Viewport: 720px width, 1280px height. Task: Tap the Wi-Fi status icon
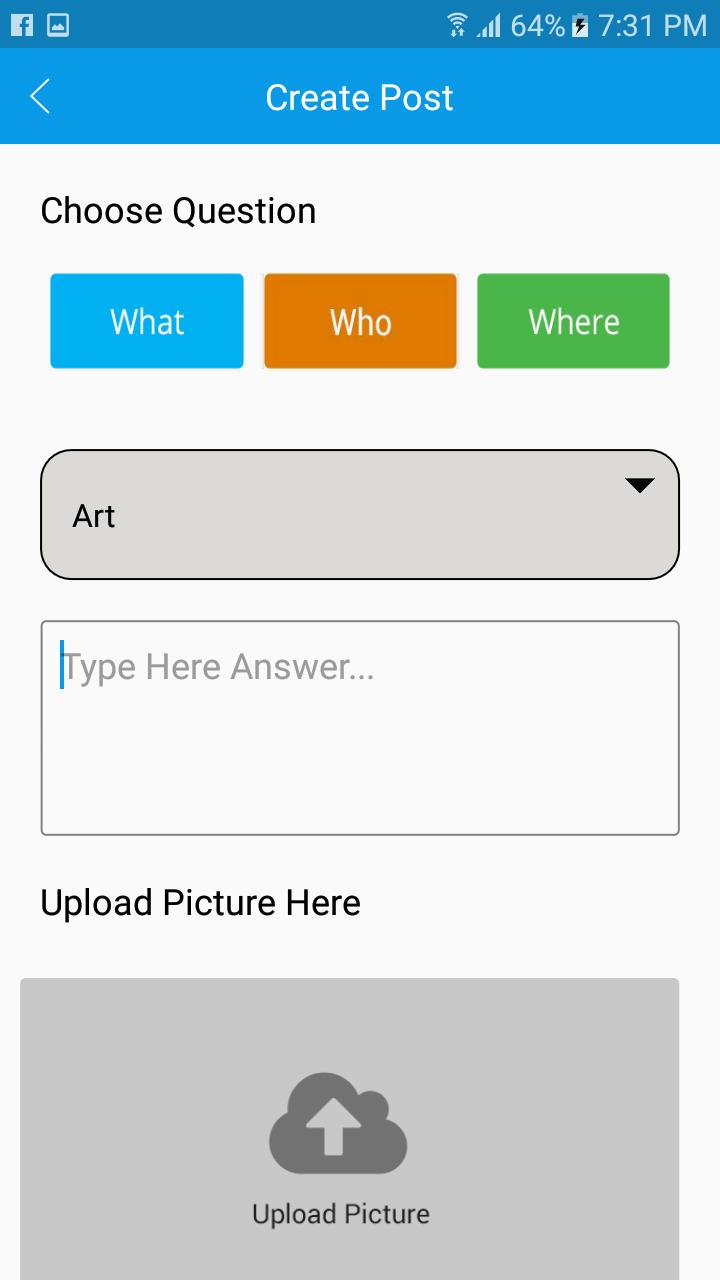pyautogui.click(x=457, y=25)
